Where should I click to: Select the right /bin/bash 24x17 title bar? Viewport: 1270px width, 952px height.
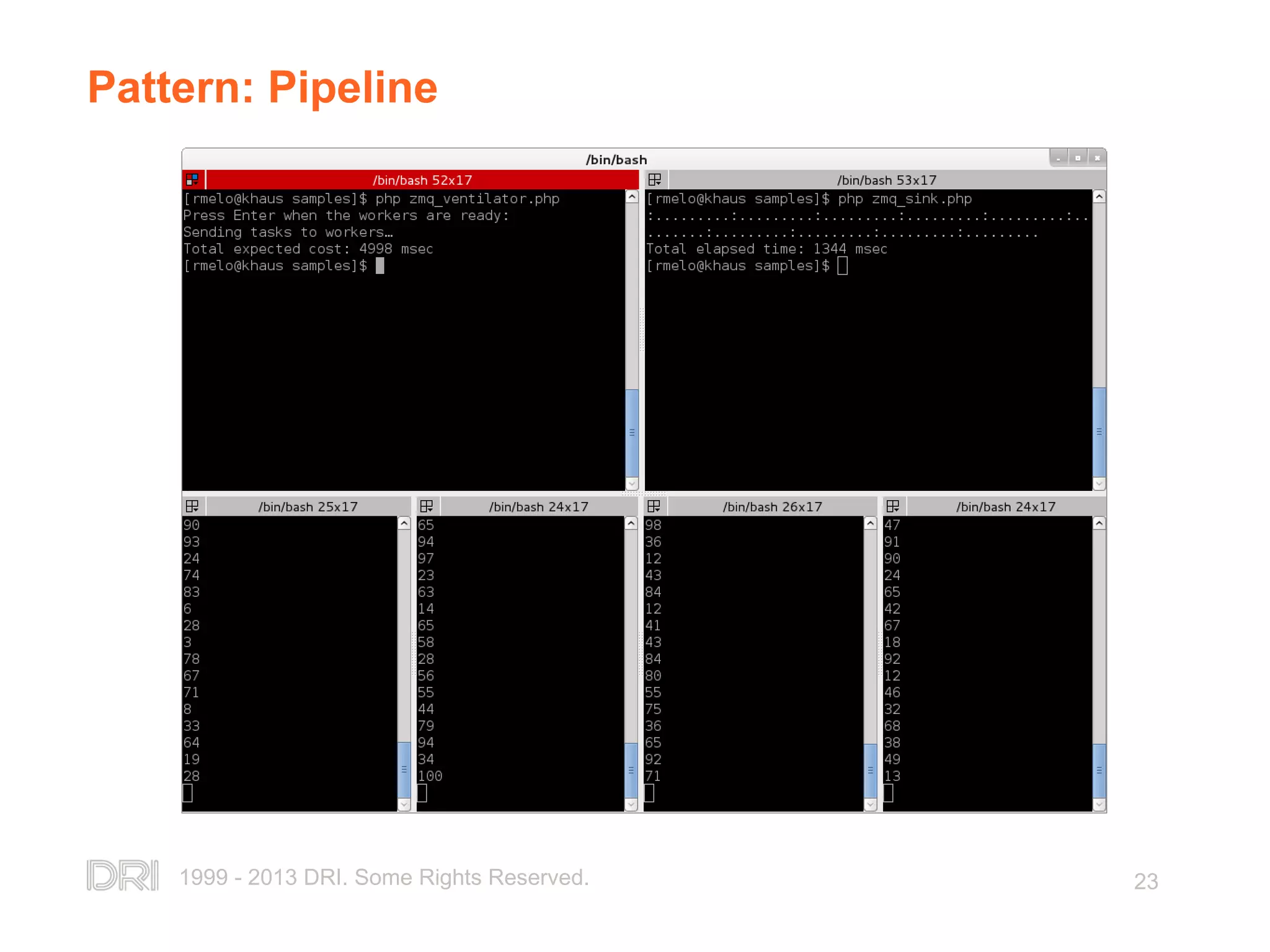(1006, 506)
